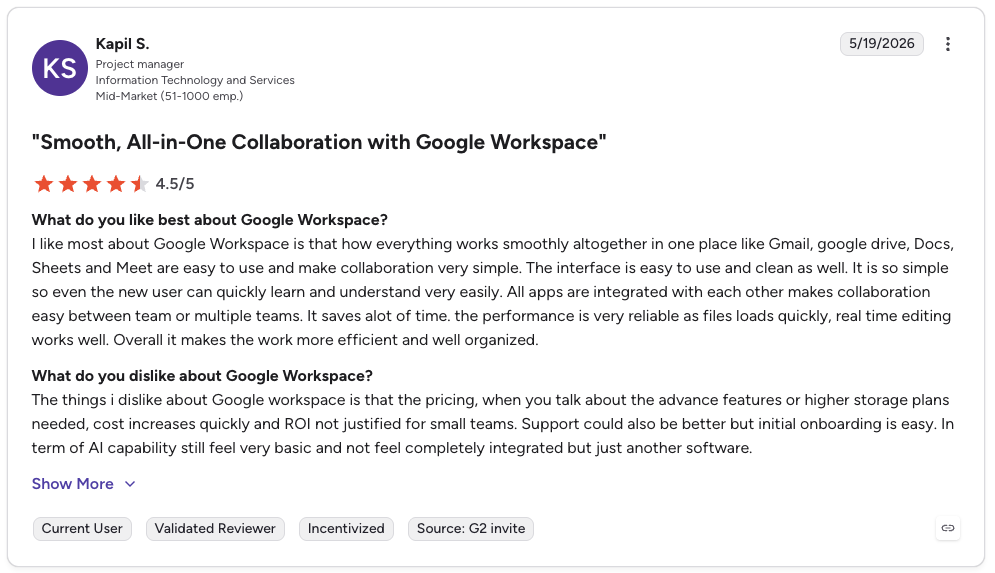
Task: Copy review link with chain icon
Action: 947,528
